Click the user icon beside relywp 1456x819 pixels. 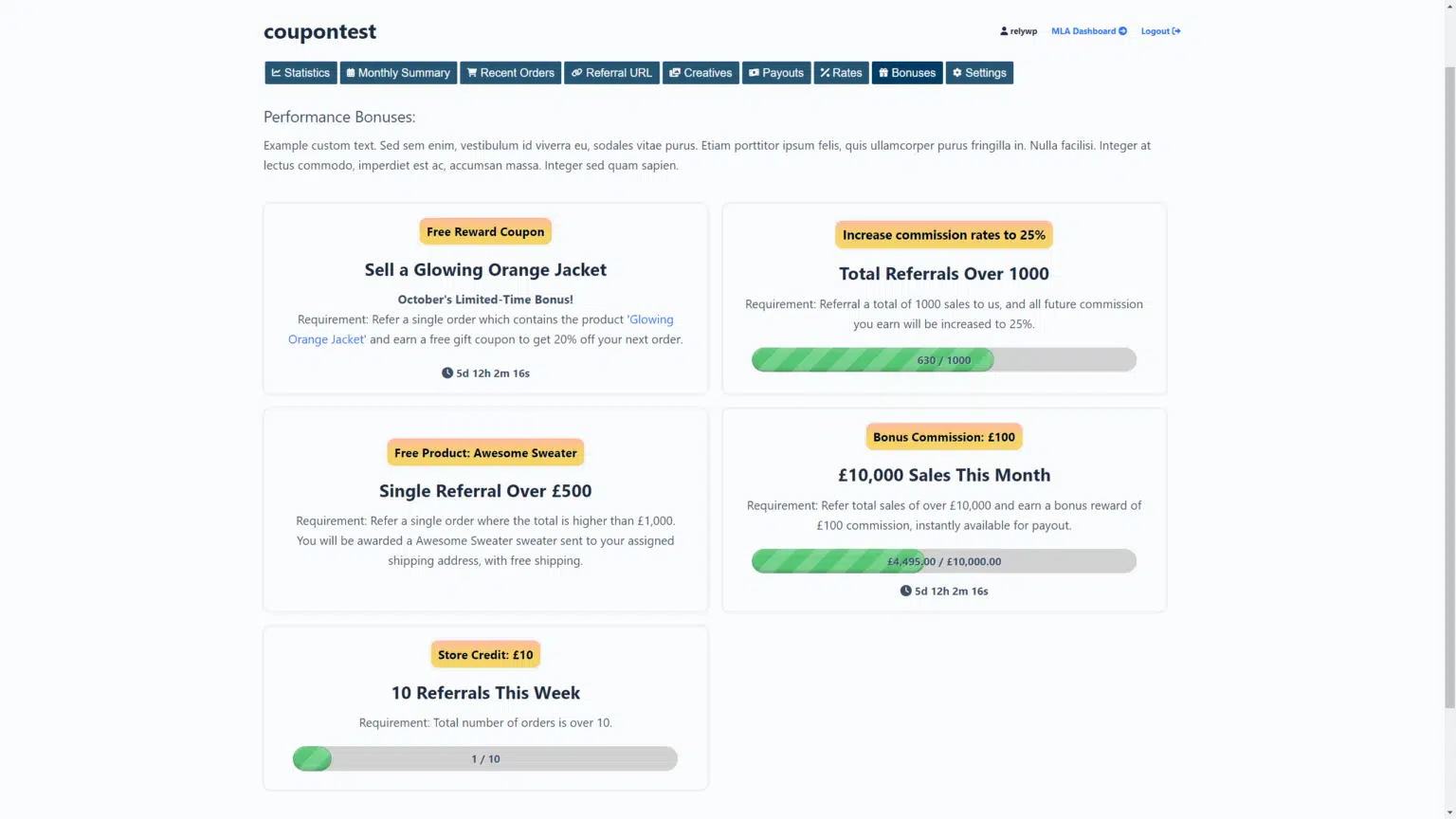click(1004, 31)
